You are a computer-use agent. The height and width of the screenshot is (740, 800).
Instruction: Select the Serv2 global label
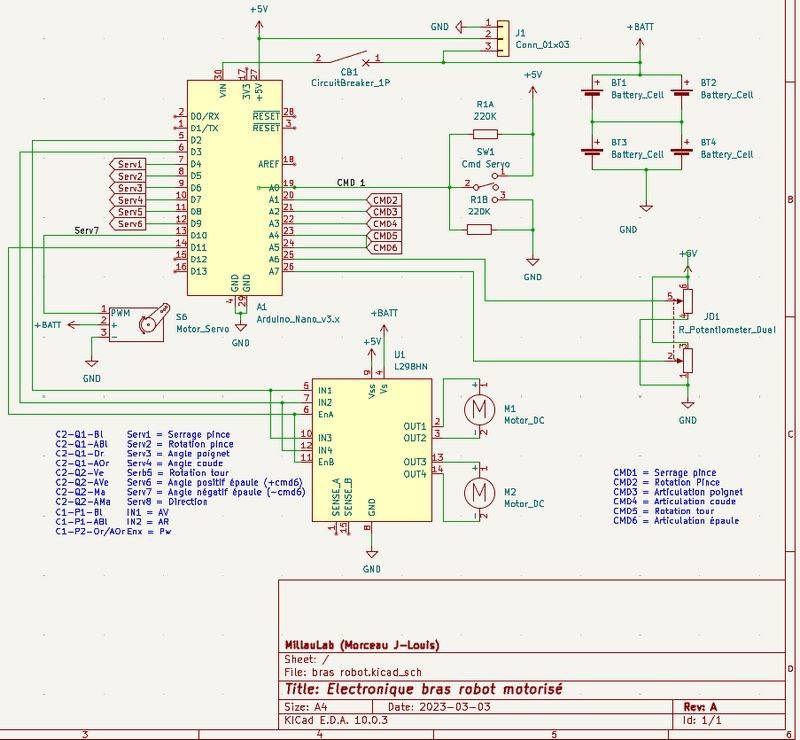[128, 176]
